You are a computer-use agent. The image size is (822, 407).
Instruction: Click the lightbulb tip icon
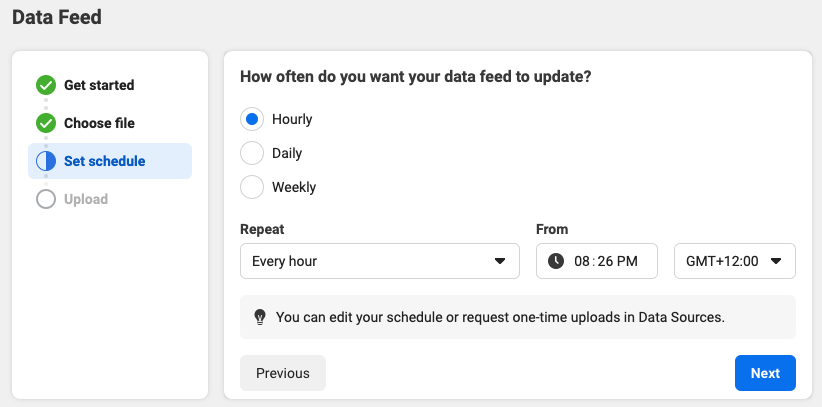[259, 317]
